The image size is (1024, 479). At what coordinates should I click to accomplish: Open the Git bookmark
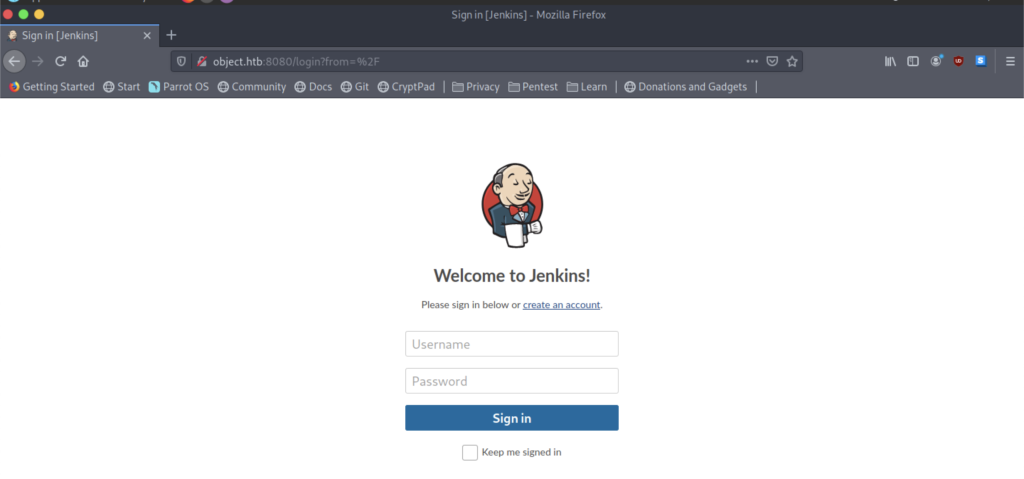[355, 87]
